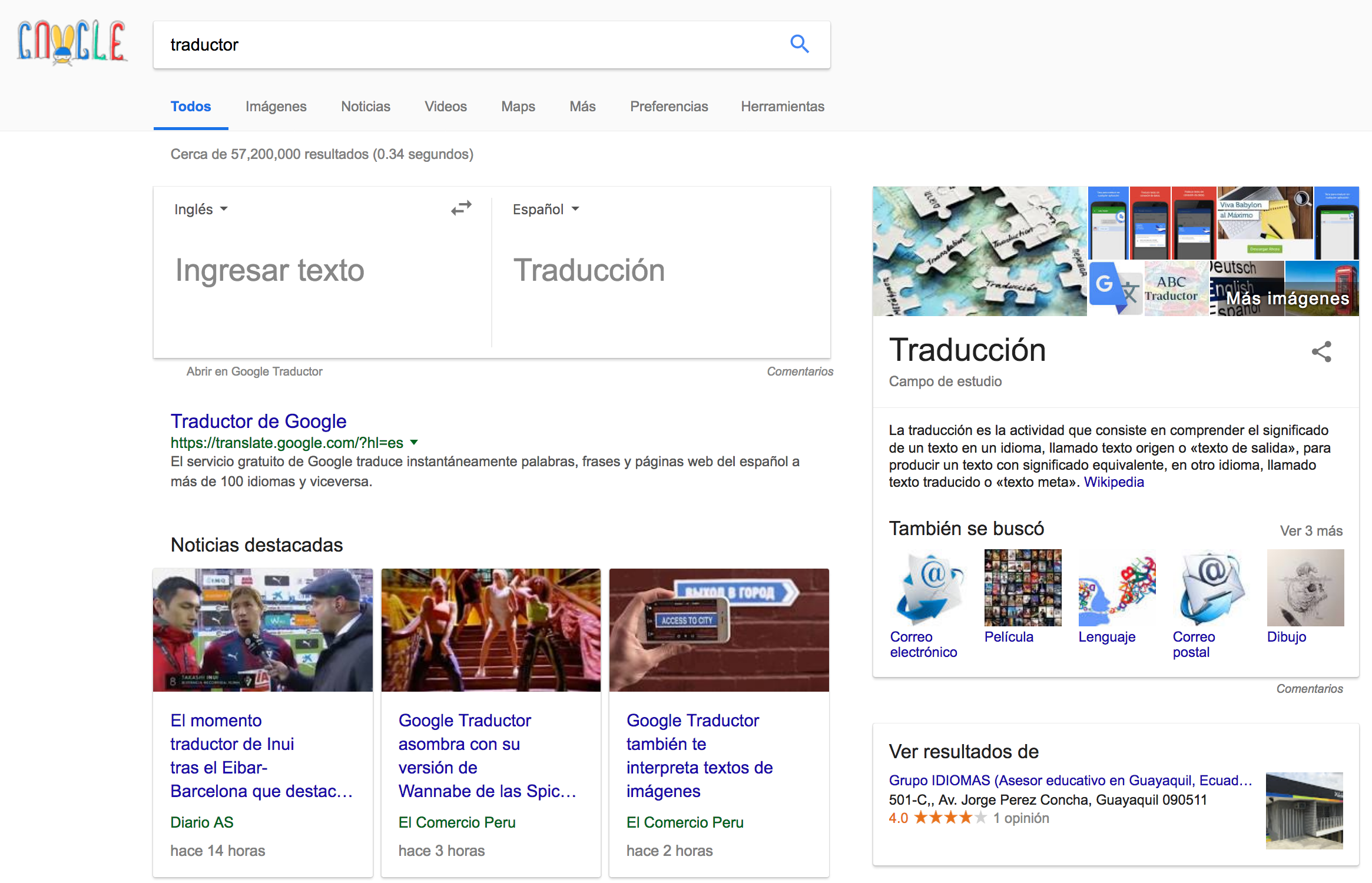
Task: Open the ABC Traductor image
Action: 1177,288
